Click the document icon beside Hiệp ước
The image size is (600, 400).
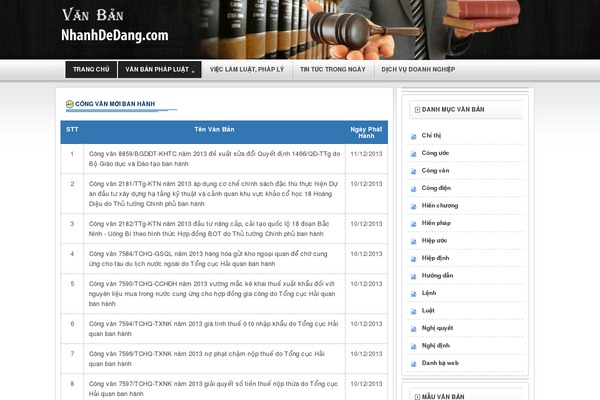click(413, 242)
